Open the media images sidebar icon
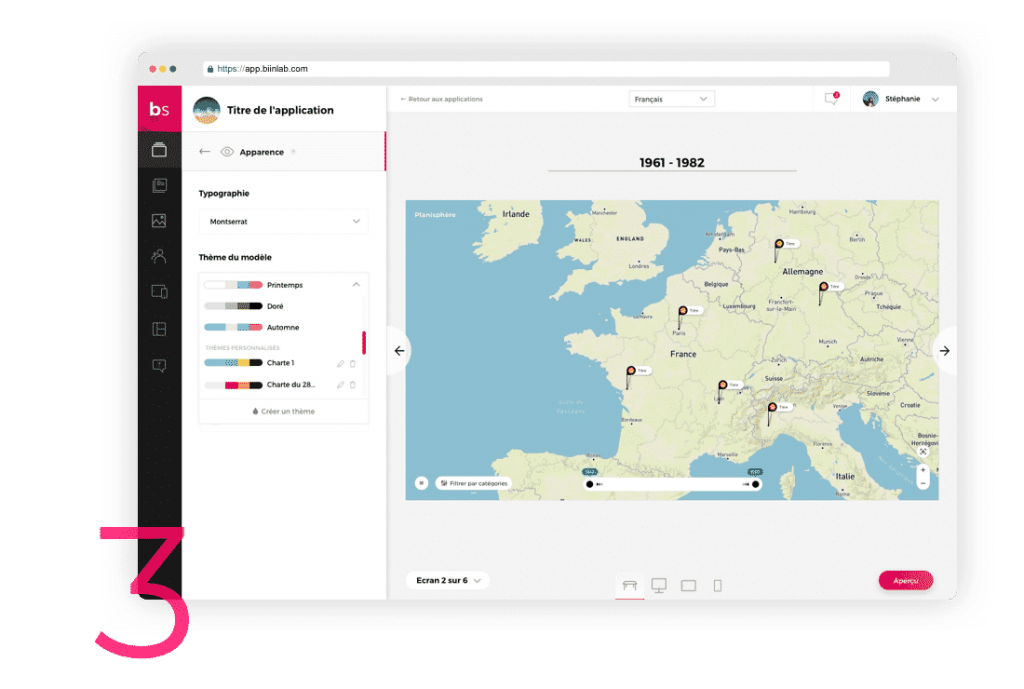Screen dimensions: 1024x689 click(x=159, y=221)
